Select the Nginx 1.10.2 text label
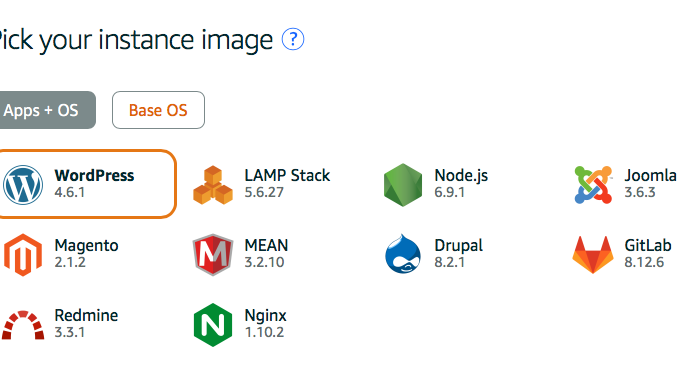Viewport: 700px width, 380px height. click(x=265, y=323)
